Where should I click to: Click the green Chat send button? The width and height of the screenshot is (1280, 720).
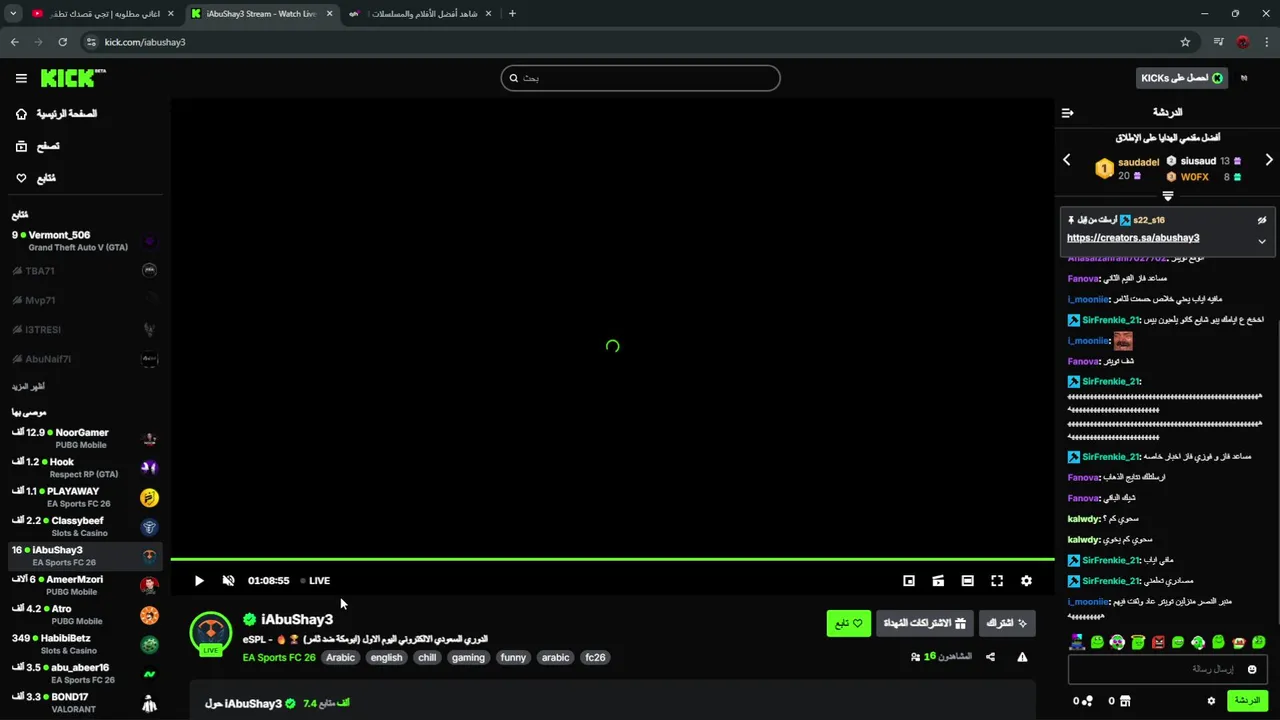coord(1247,701)
